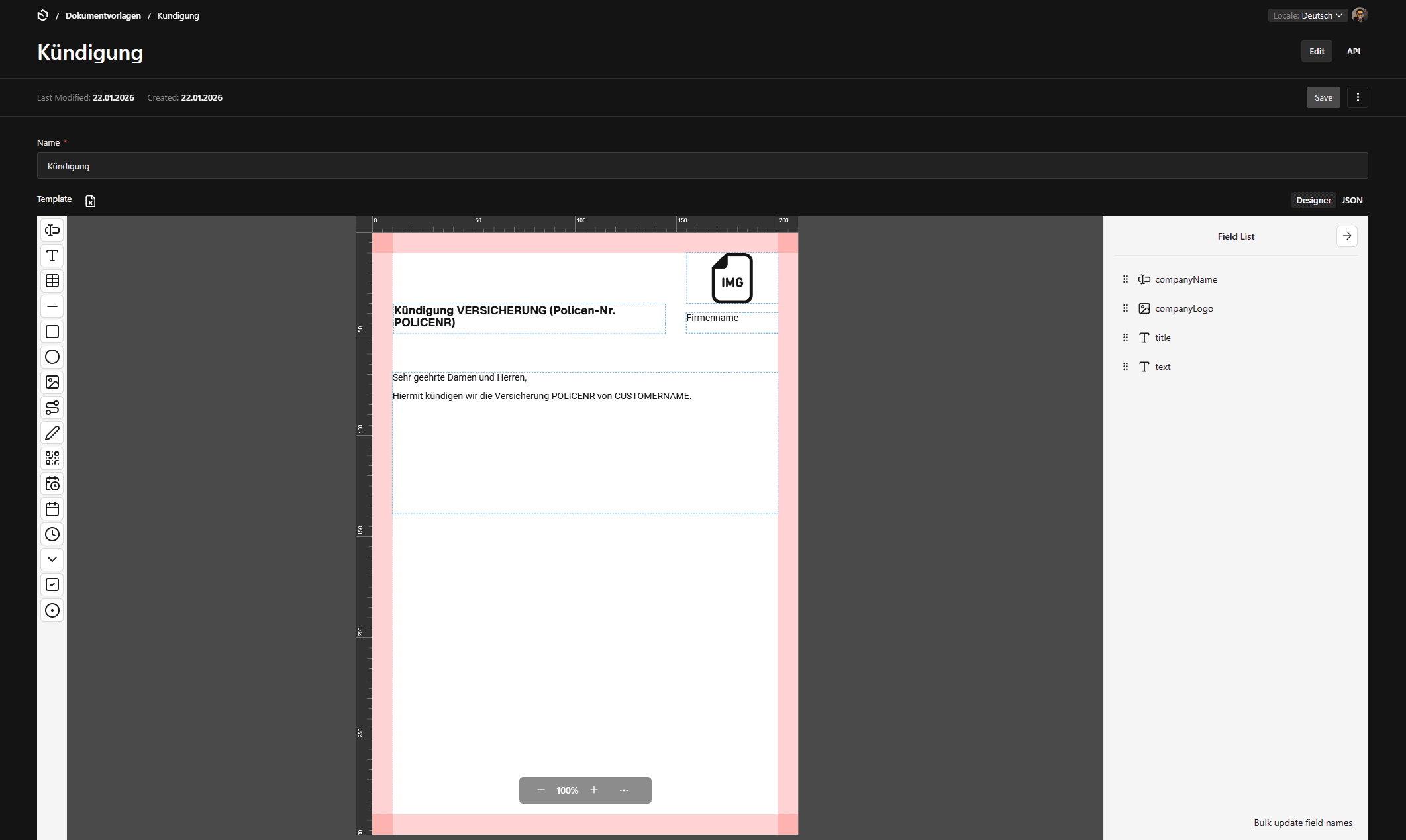Open the Dokumentvorlagen breadcrumb page

coord(103,15)
